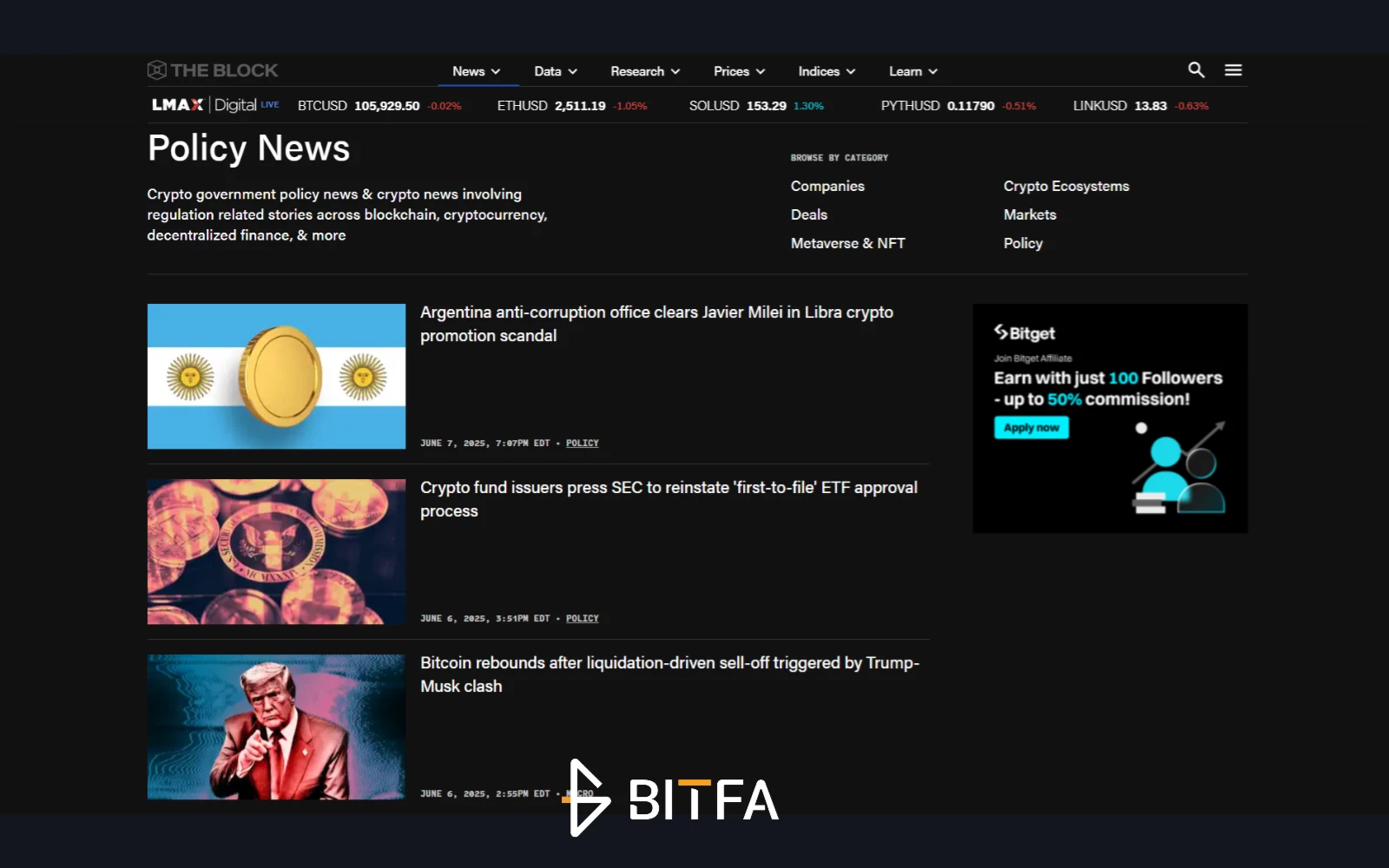Click the POLICY tag under the SEC ETF article
The width and height of the screenshot is (1389, 868).
coord(583,618)
